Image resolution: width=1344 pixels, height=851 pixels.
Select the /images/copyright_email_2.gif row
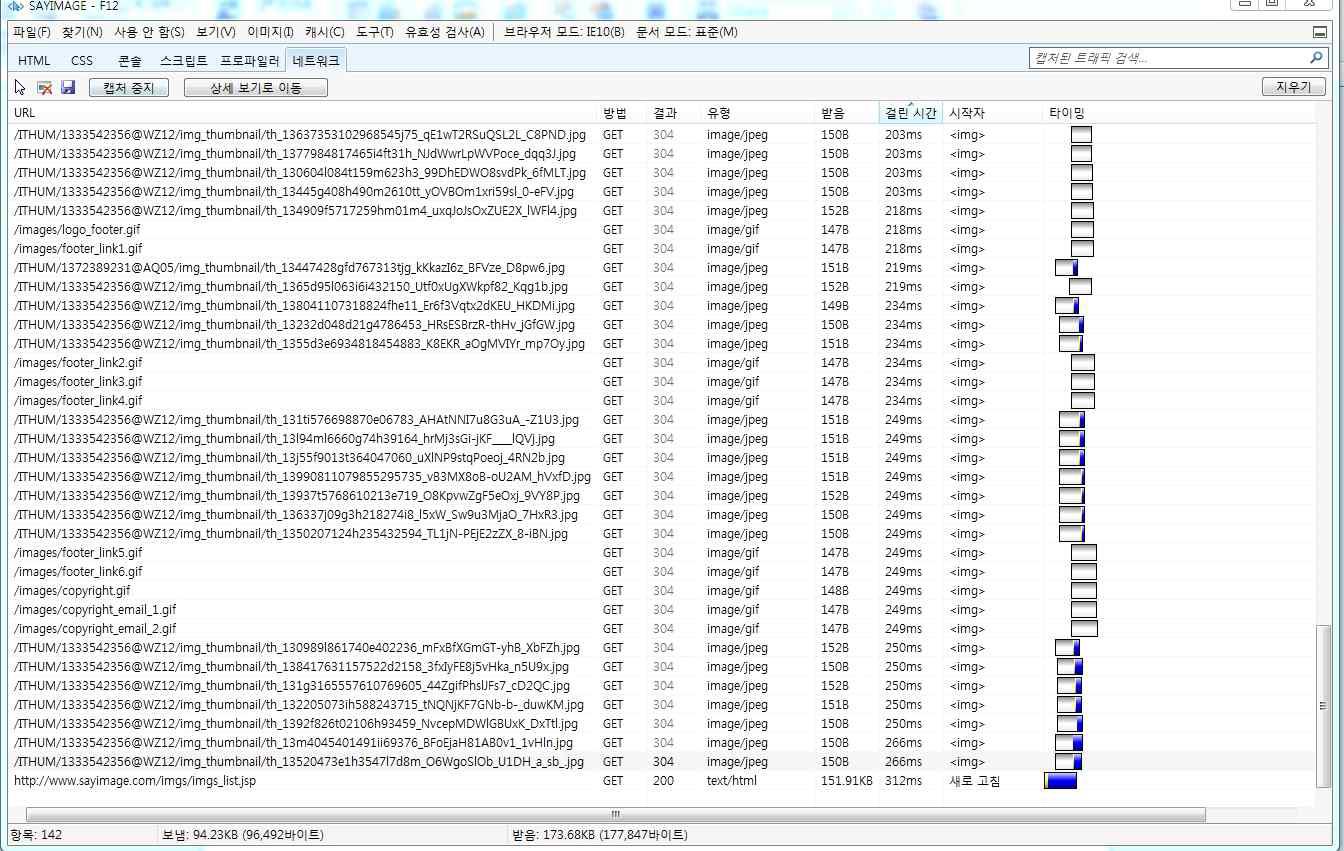coord(662,629)
